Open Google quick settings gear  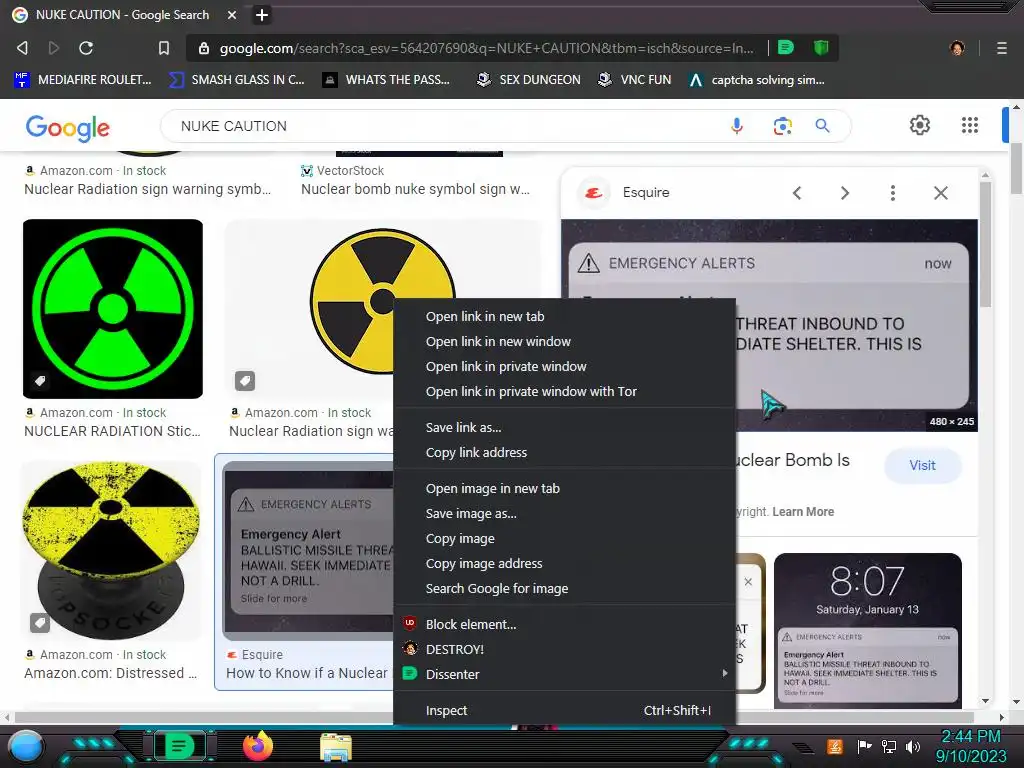pyautogui.click(x=920, y=125)
